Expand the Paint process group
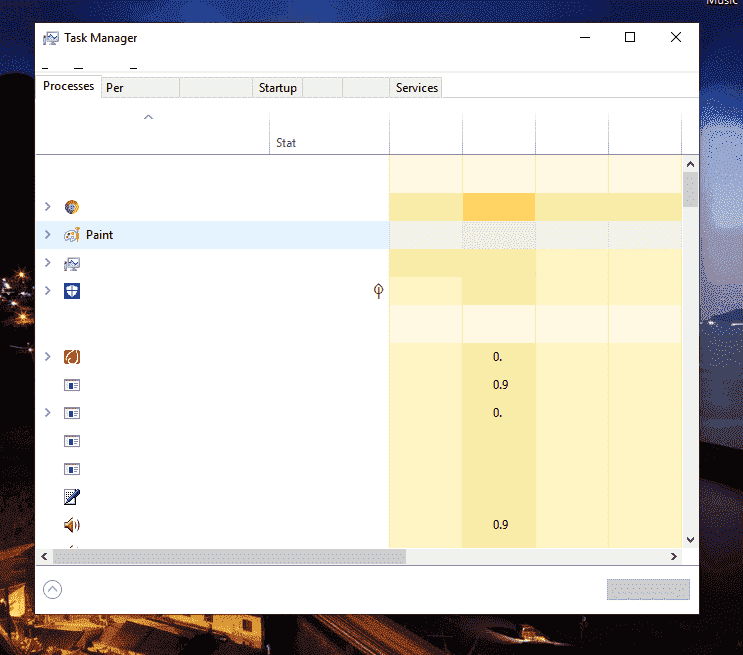The width and height of the screenshot is (743, 655). pyautogui.click(x=47, y=235)
